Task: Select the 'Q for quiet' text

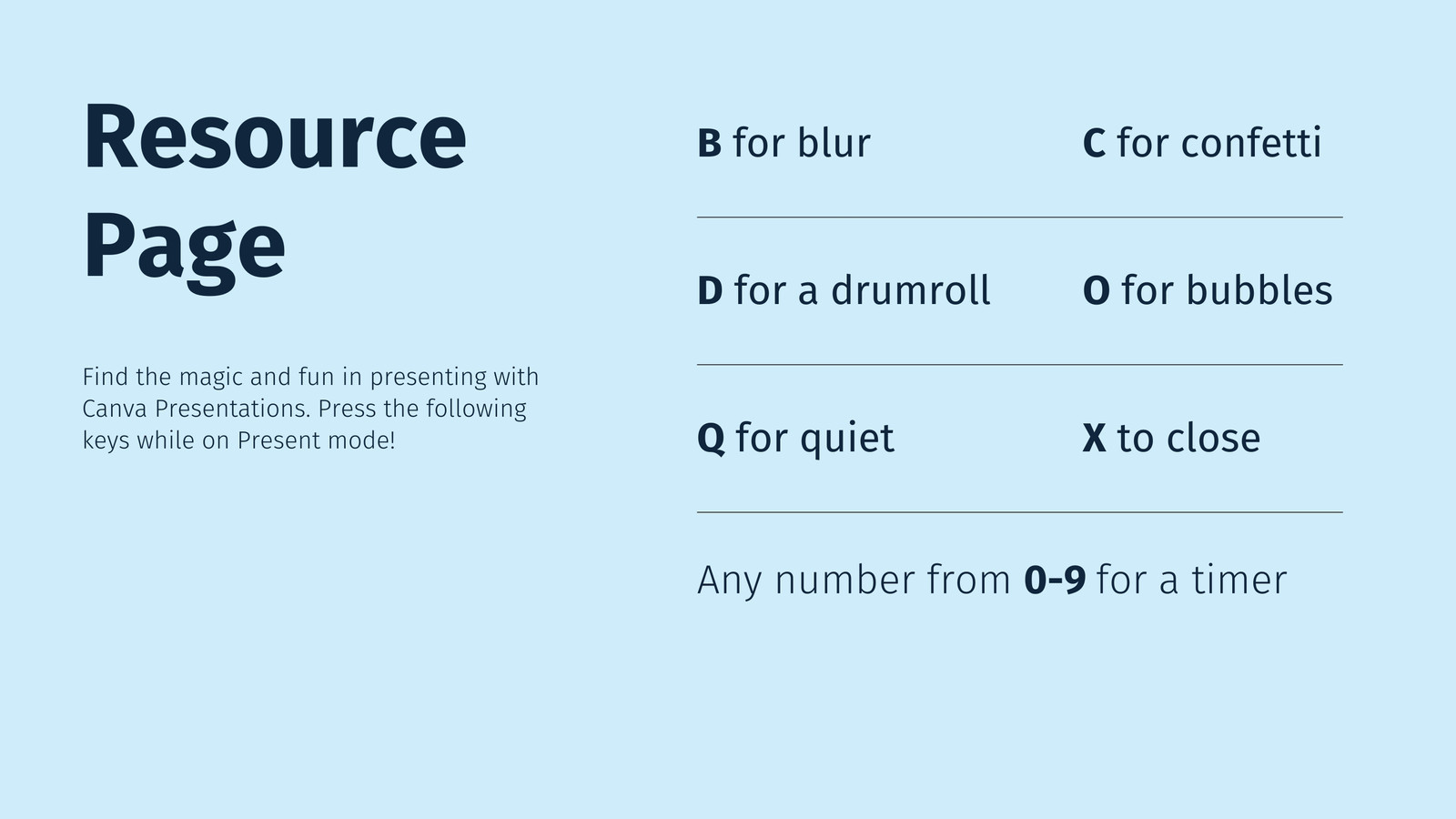Action: (795, 439)
